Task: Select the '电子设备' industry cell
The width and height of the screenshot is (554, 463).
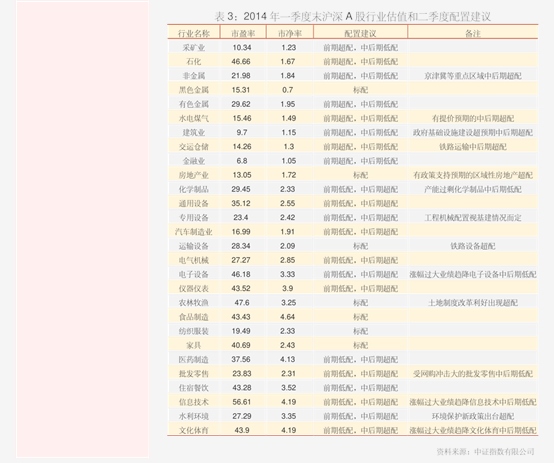Action: click(x=194, y=274)
